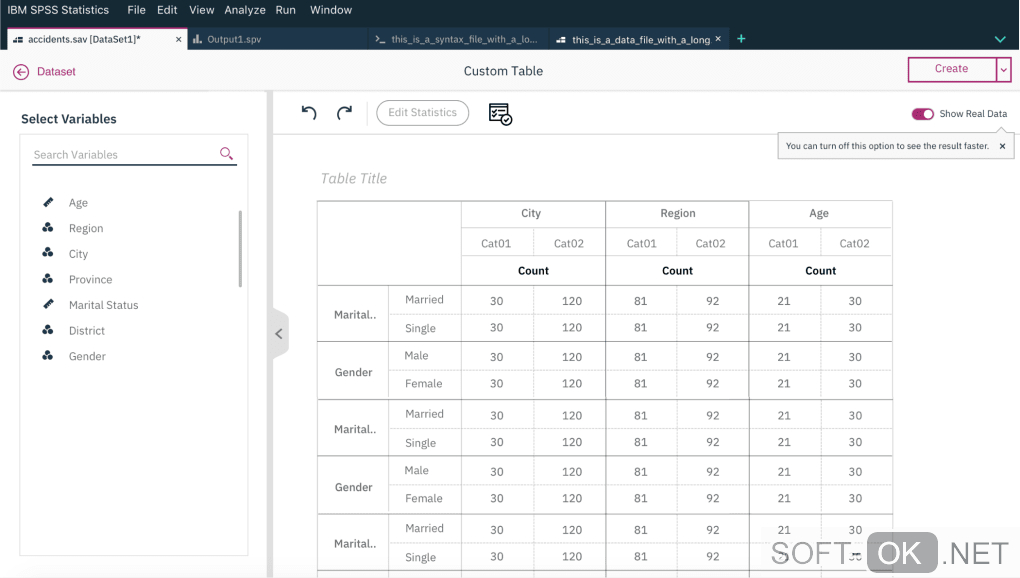Viewport: 1020px width, 578px height.
Task: Open the Create button dropdown arrow
Action: coord(1004,70)
